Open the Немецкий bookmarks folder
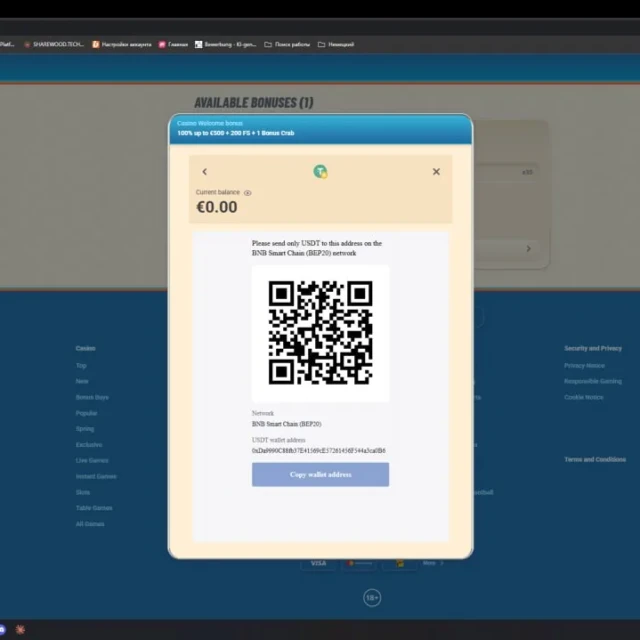640x640 pixels. (x=336, y=44)
